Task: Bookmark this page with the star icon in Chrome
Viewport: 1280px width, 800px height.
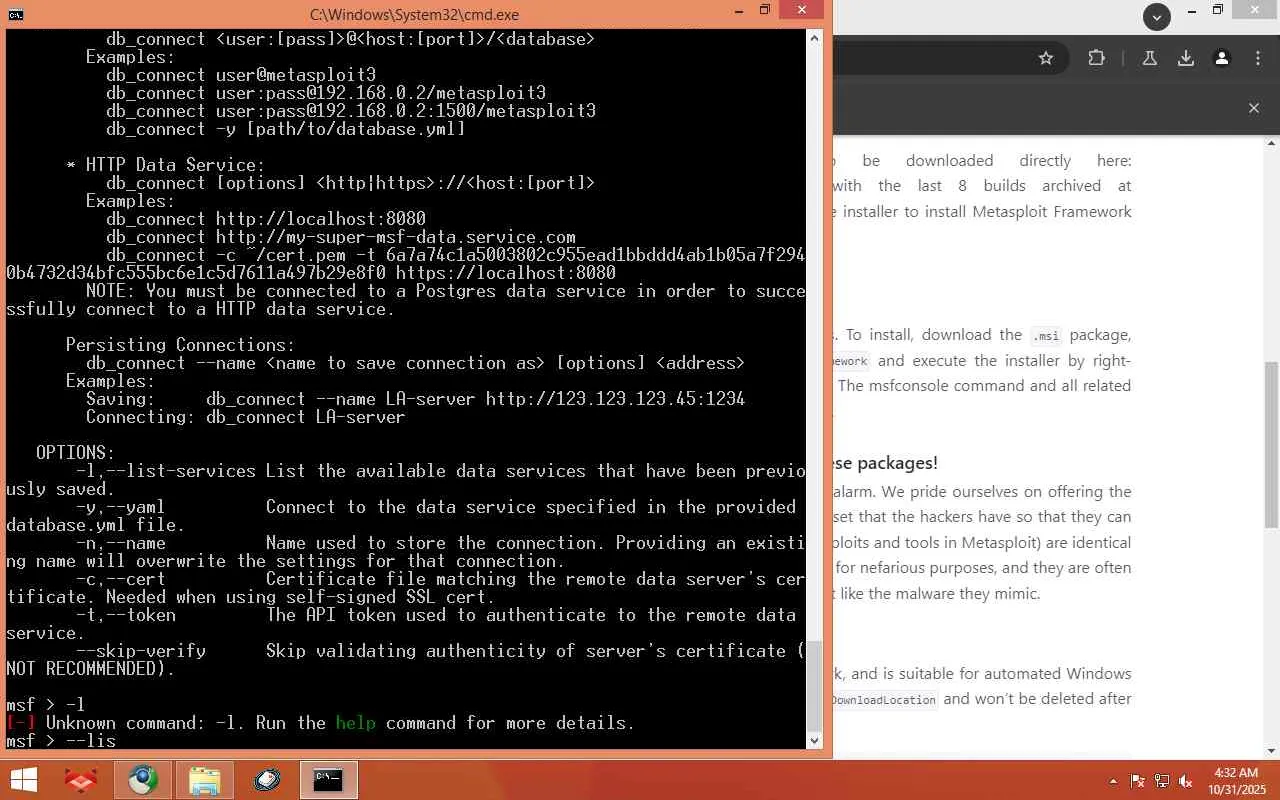Action: pos(1046,58)
